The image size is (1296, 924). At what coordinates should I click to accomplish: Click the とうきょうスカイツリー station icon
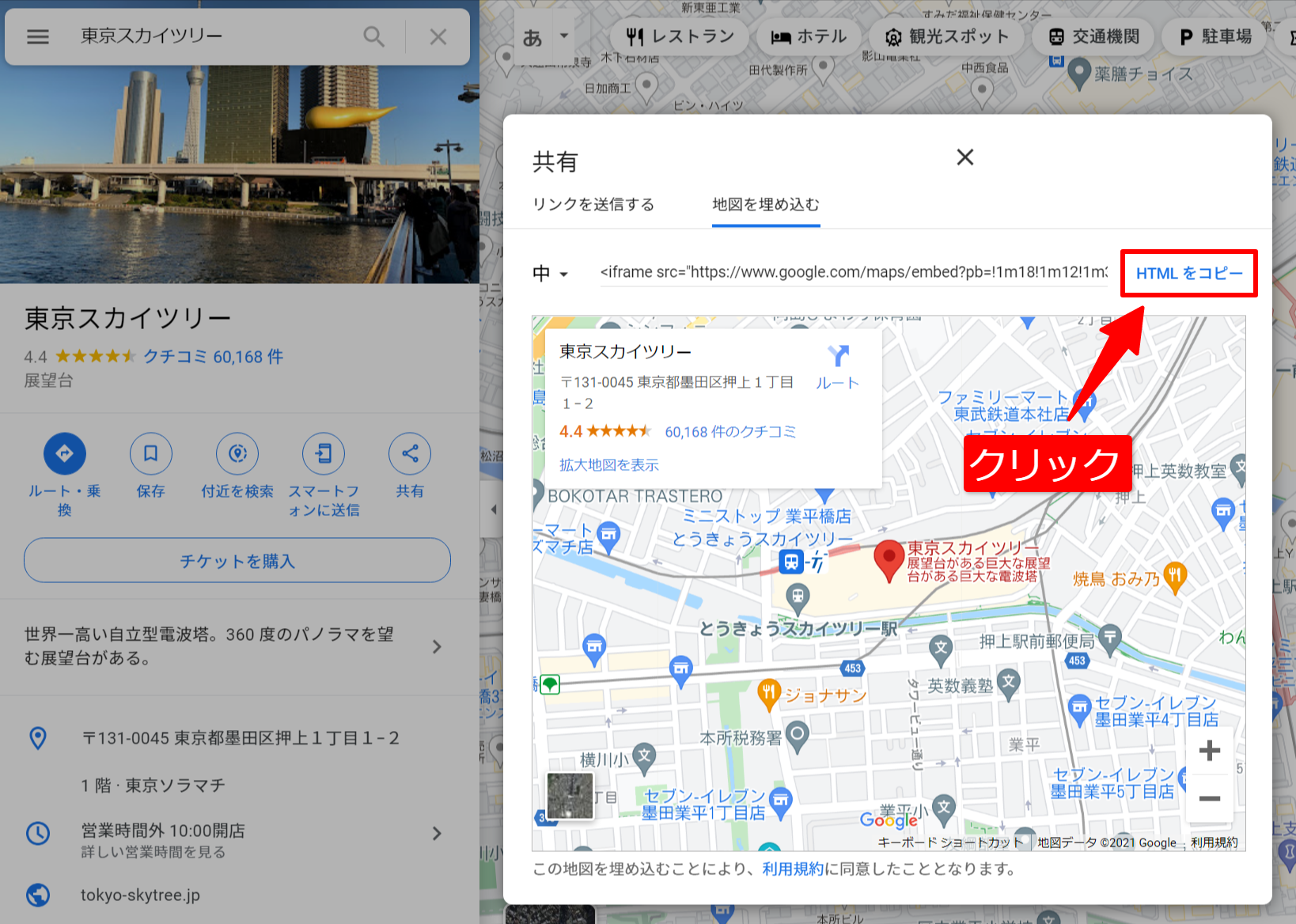point(792,562)
